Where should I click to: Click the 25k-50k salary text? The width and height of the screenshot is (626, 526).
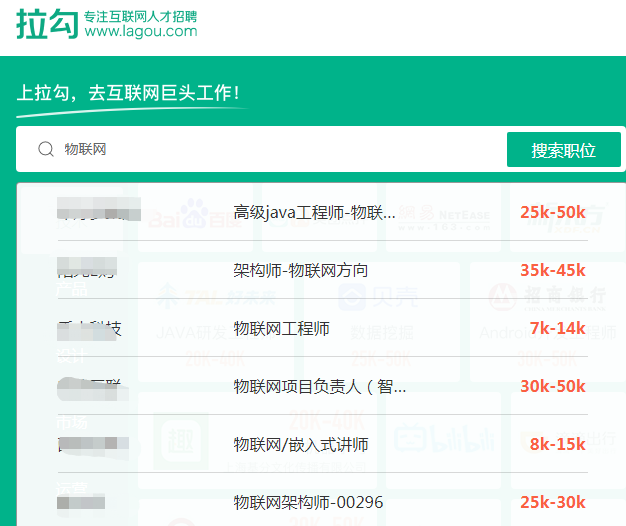pyautogui.click(x=553, y=212)
